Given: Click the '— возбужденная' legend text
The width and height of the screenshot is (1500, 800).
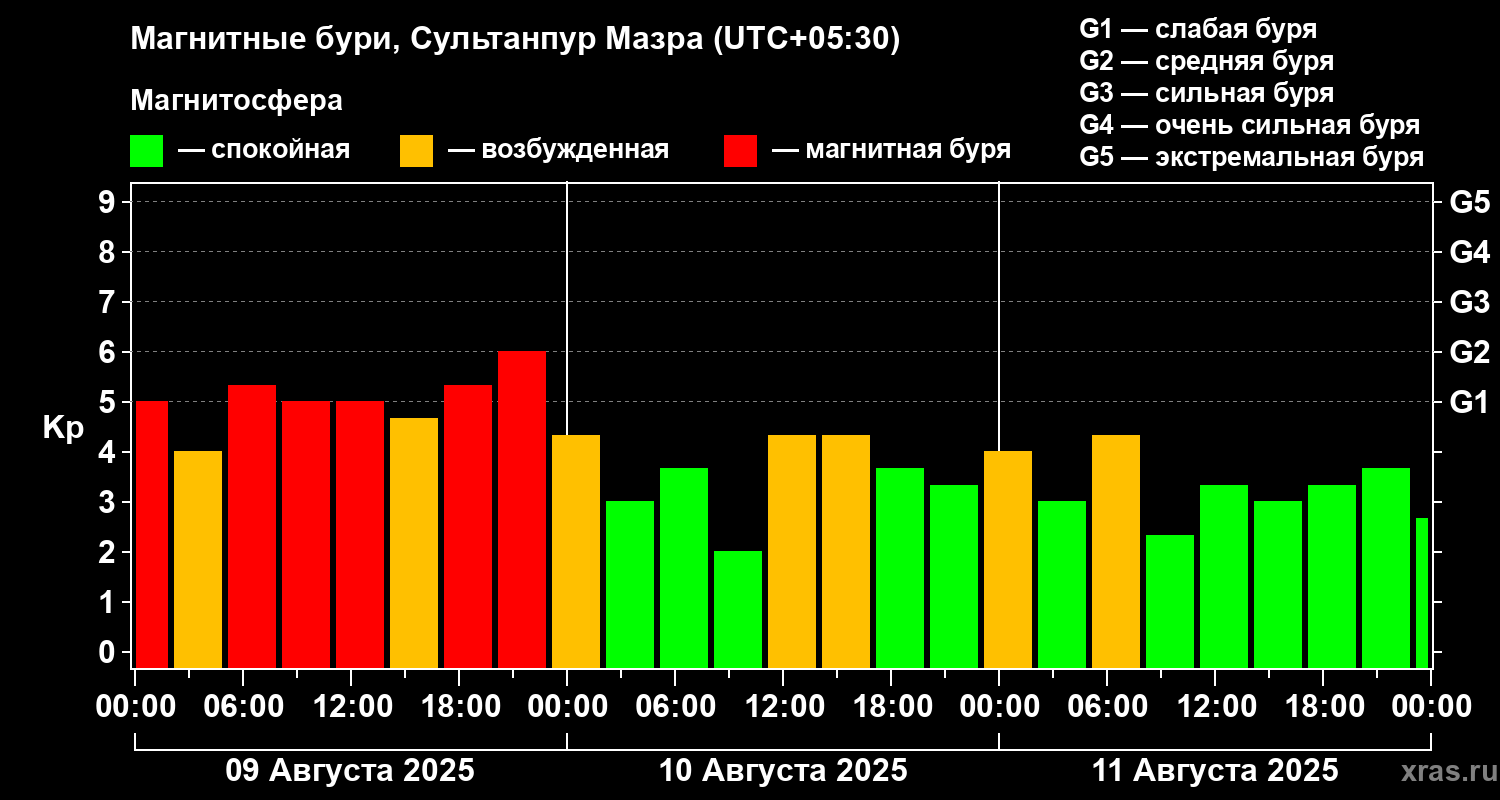Looking at the screenshot, I should (557, 151).
